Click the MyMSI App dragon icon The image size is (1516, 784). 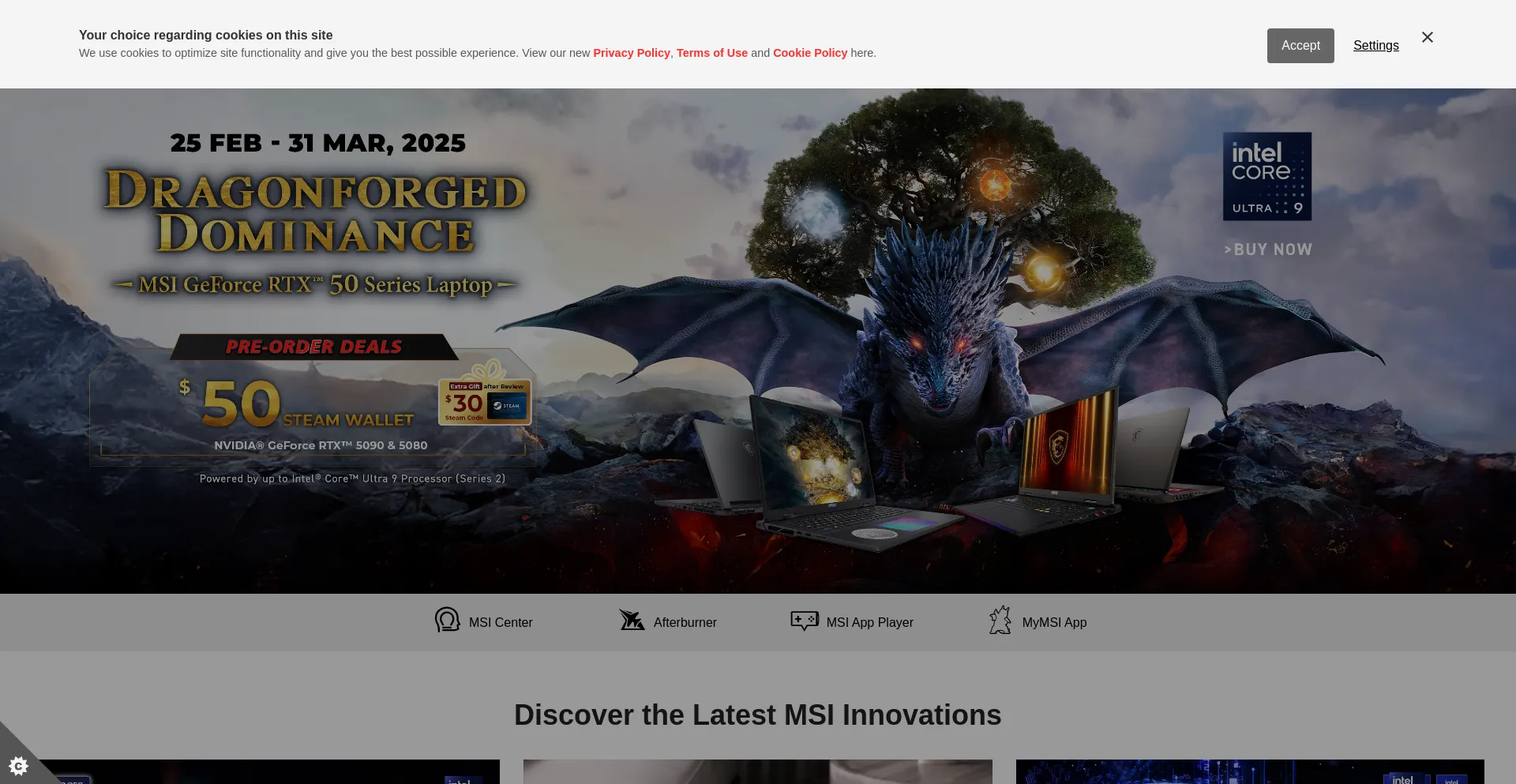point(1000,620)
